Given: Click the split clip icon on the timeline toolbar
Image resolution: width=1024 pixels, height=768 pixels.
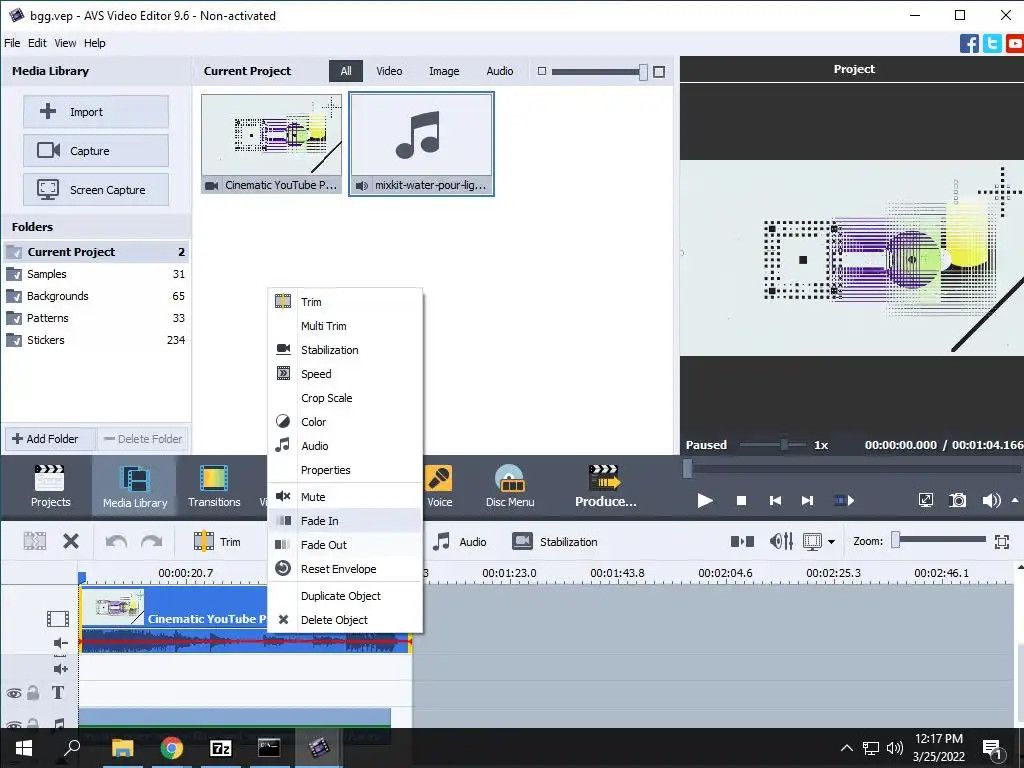Looking at the screenshot, I should (x=35, y=541).
